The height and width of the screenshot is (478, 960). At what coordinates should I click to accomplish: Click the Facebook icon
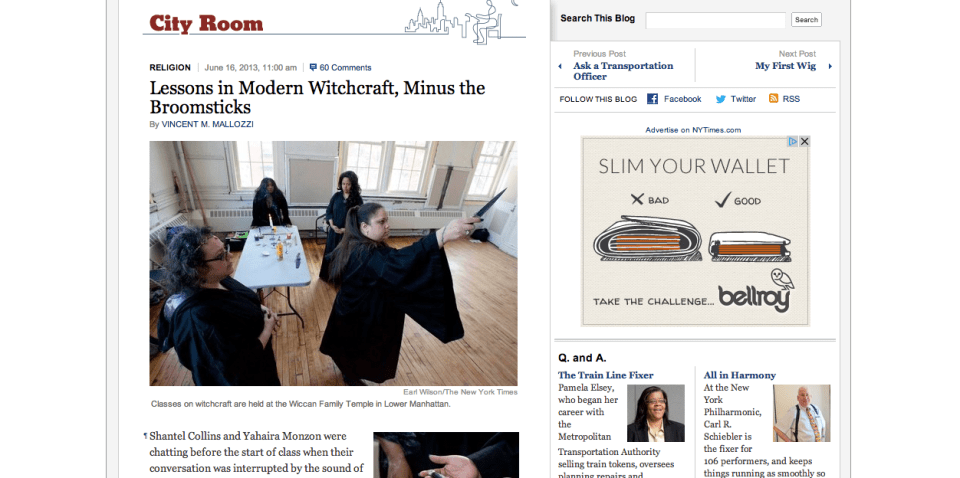(653, 99)
